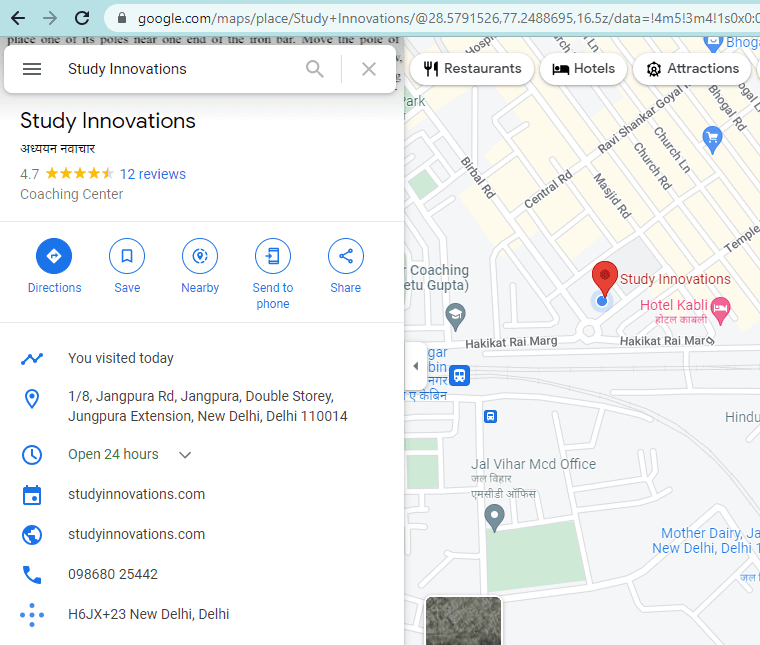This screenshot has width=760, height=645.
Task: Click the clock hours icon
Action: [32, 455]
